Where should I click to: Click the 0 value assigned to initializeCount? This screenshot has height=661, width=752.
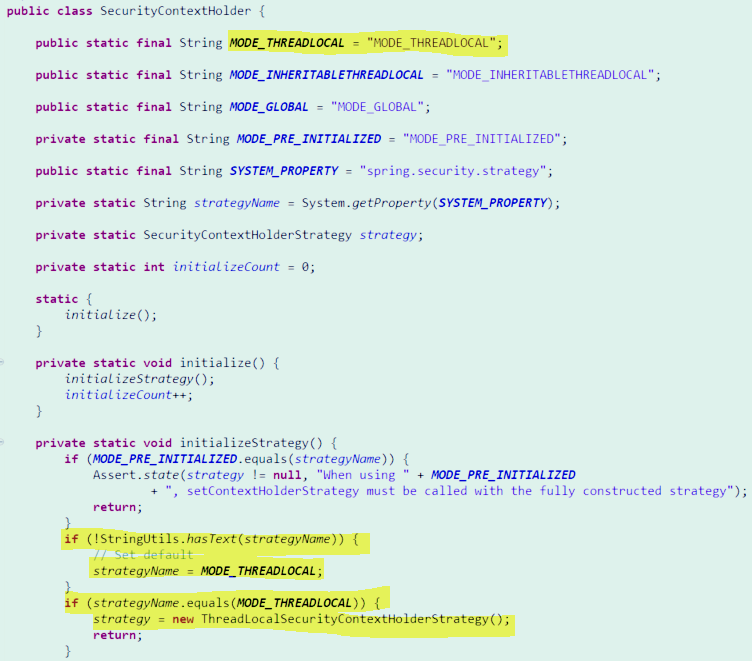coord(305,267)
